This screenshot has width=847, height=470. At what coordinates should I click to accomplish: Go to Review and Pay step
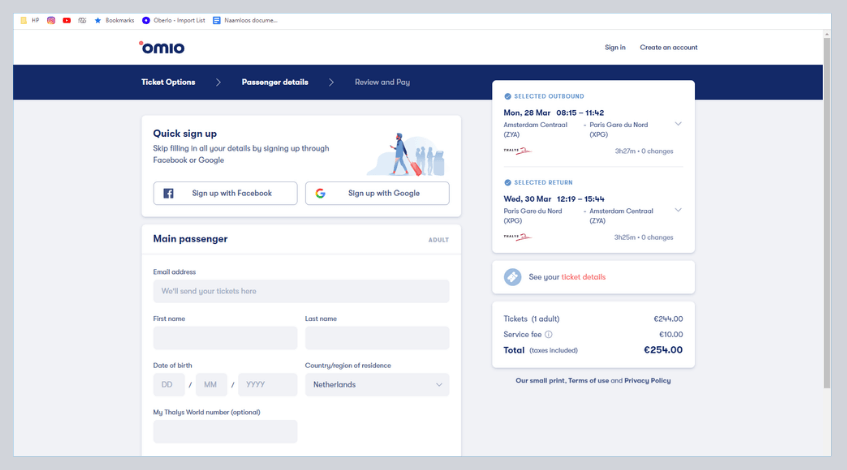click(x=382, y=82)
